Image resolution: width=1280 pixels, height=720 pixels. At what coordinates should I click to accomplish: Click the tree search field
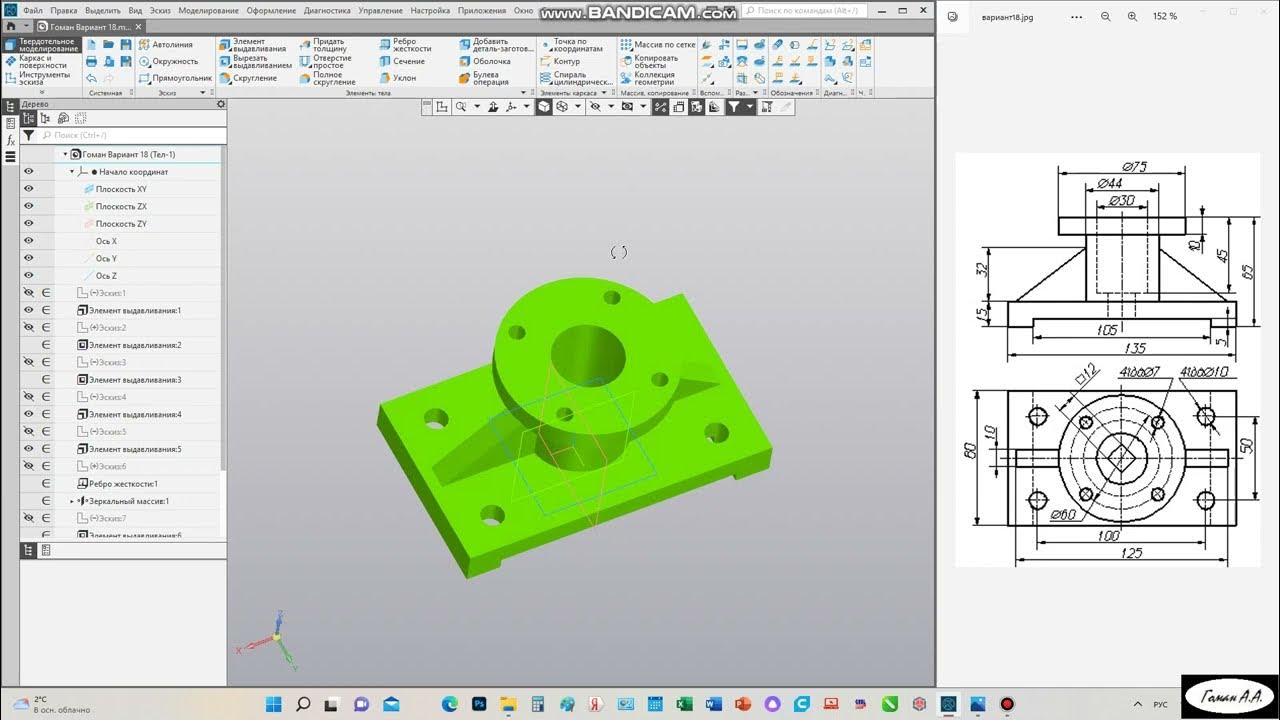(x=130, y=135)
